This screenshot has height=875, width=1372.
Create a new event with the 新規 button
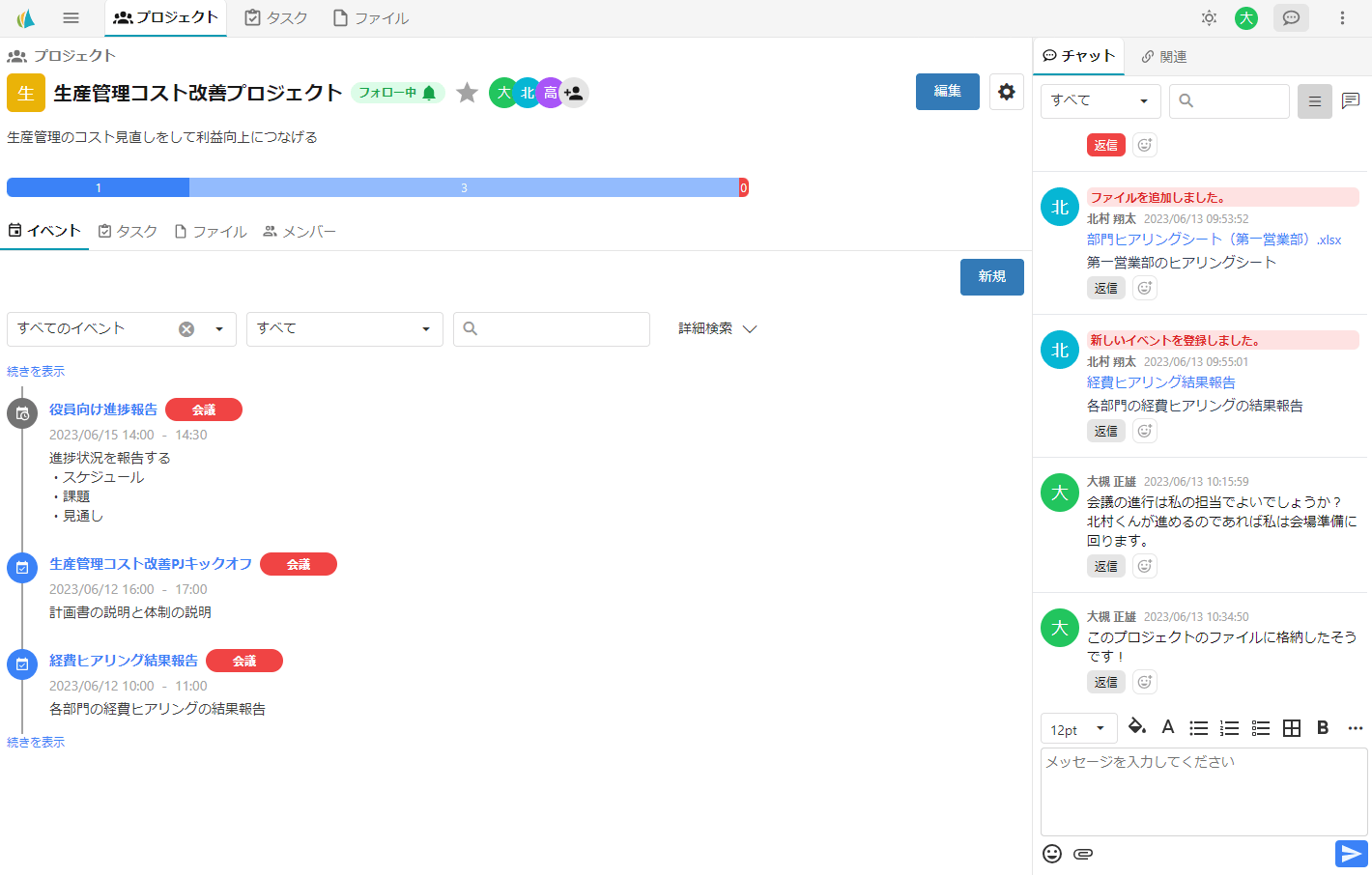click(x=991, y=277)
